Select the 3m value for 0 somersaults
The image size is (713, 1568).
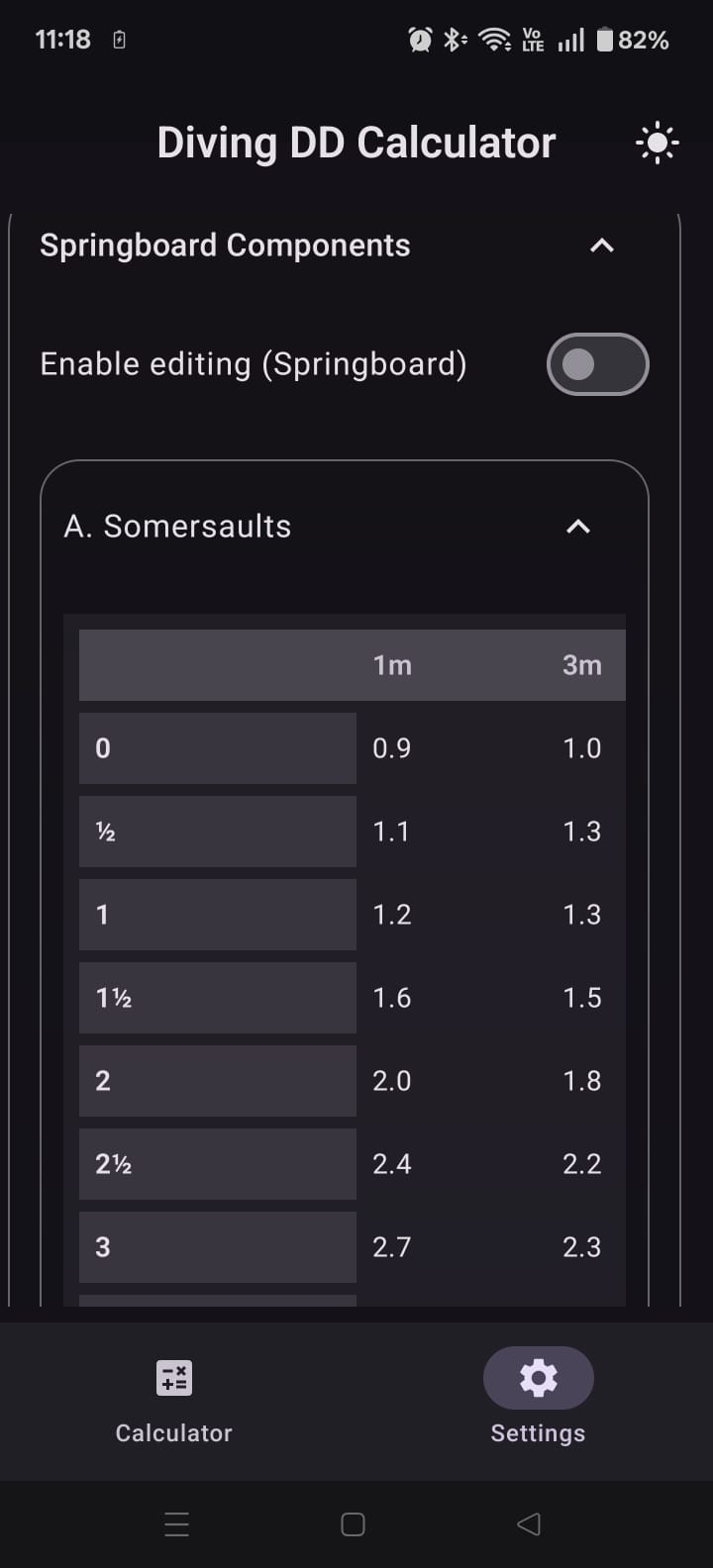[x=581, y=748]
